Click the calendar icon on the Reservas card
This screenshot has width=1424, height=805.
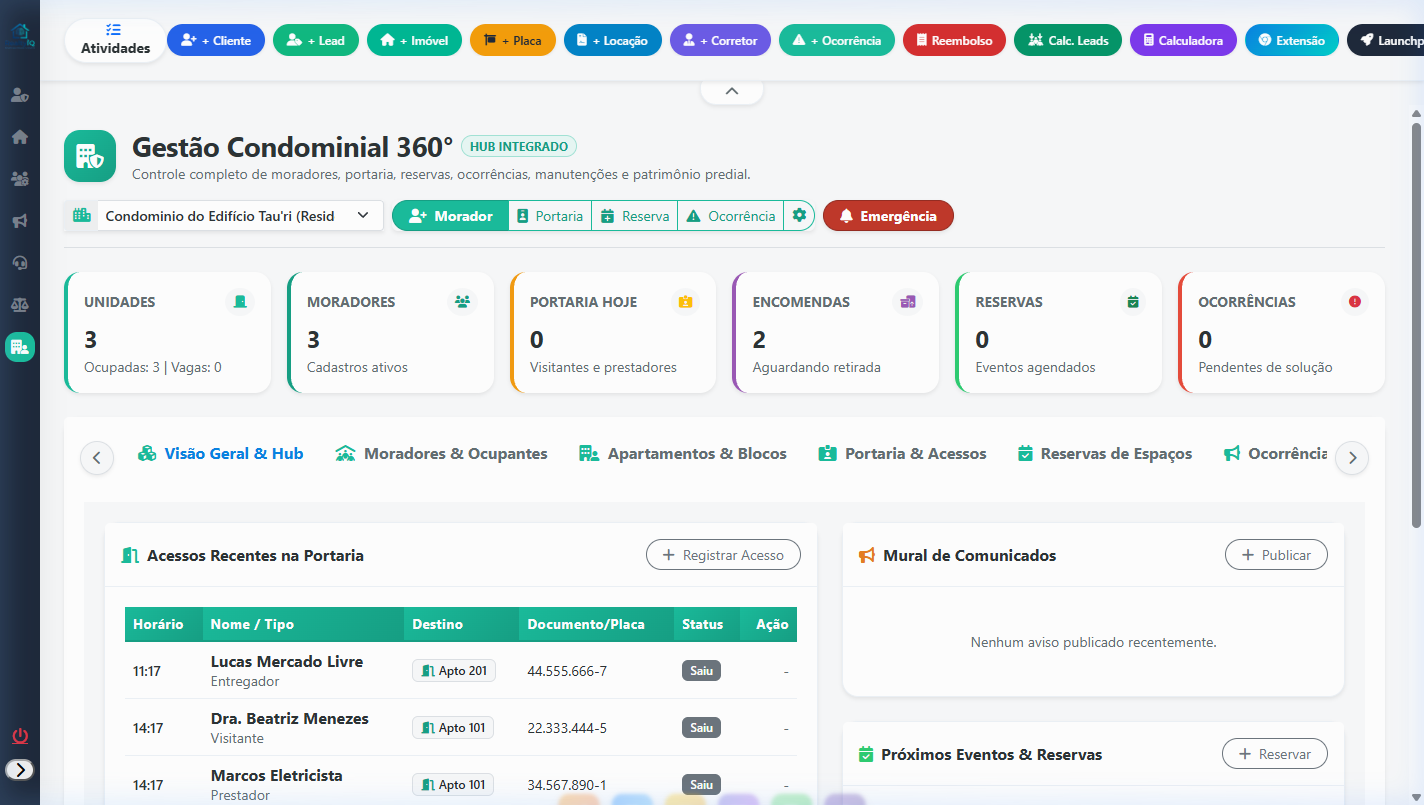[x=1133, y=302]
